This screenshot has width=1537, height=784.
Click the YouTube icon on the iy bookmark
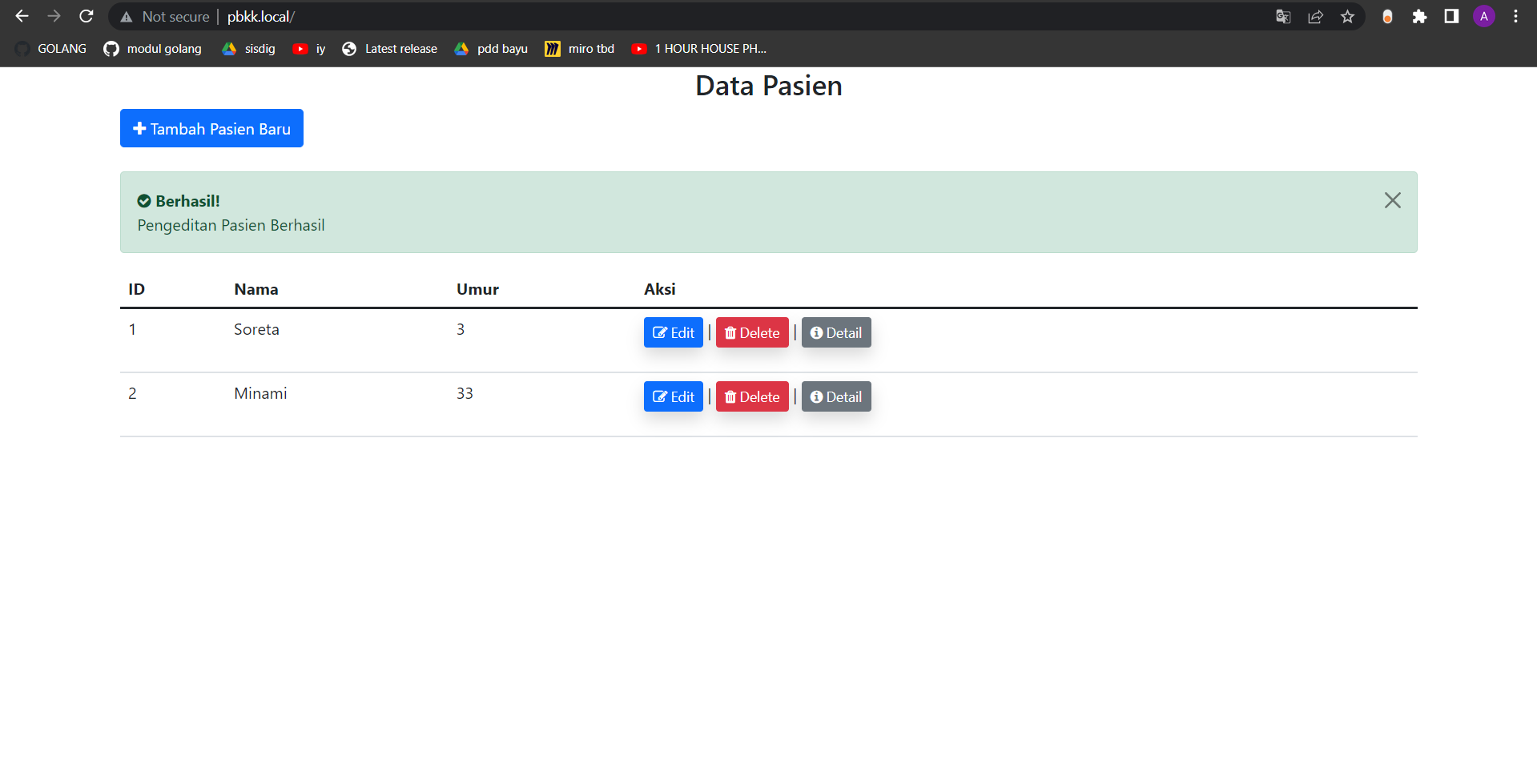[x=300, y=49]
